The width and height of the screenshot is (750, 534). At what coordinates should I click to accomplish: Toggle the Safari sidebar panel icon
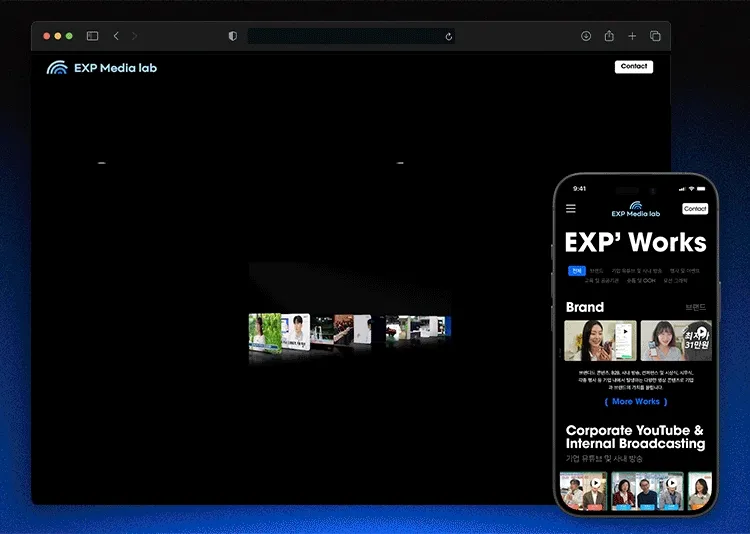click(x=92, y=36)
